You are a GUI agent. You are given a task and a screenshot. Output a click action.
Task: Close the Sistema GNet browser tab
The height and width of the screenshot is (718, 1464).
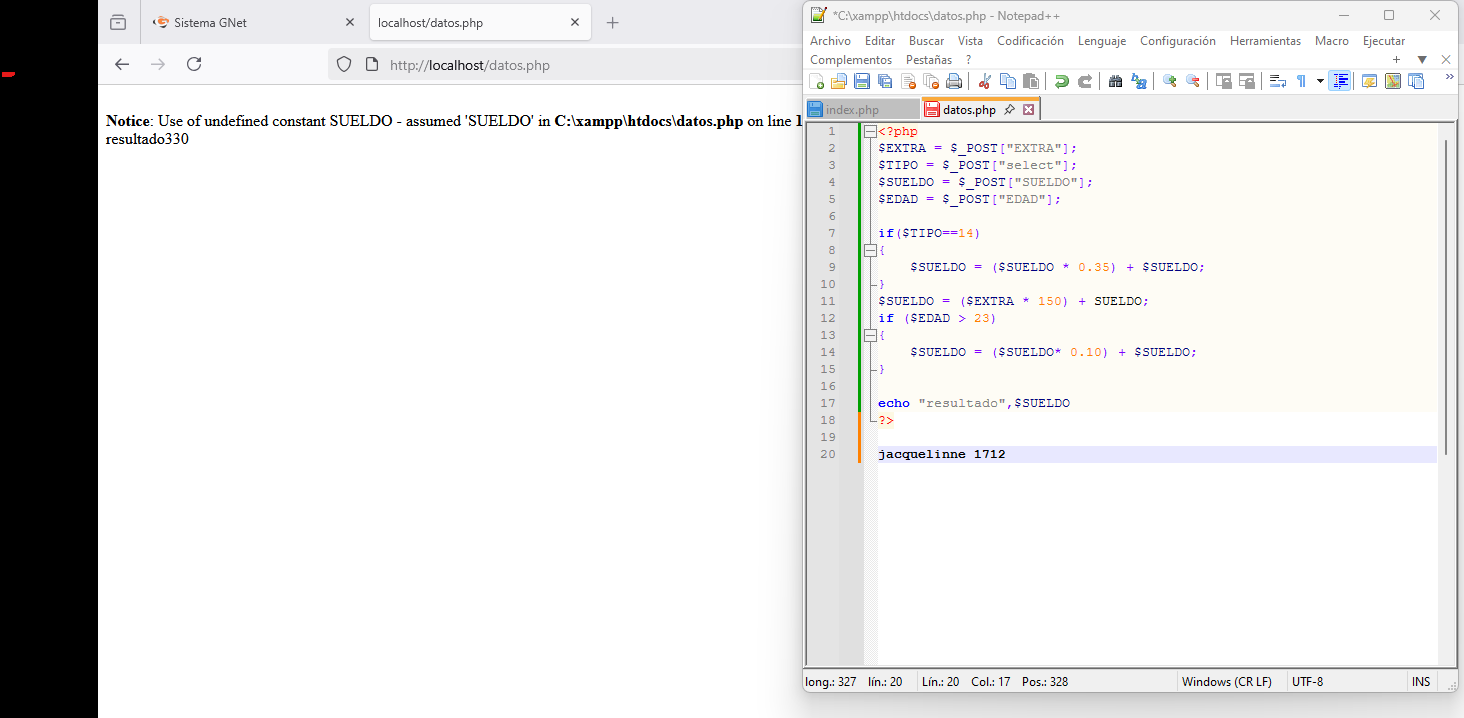350,22
